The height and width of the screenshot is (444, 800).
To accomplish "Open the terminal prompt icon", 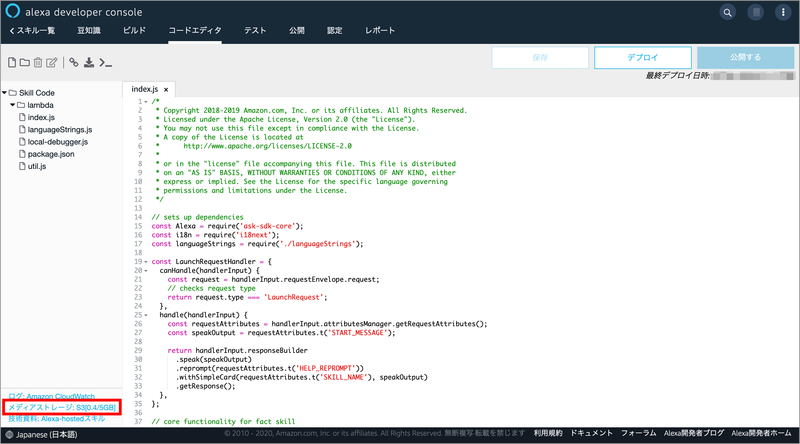I will pos(106,62).
